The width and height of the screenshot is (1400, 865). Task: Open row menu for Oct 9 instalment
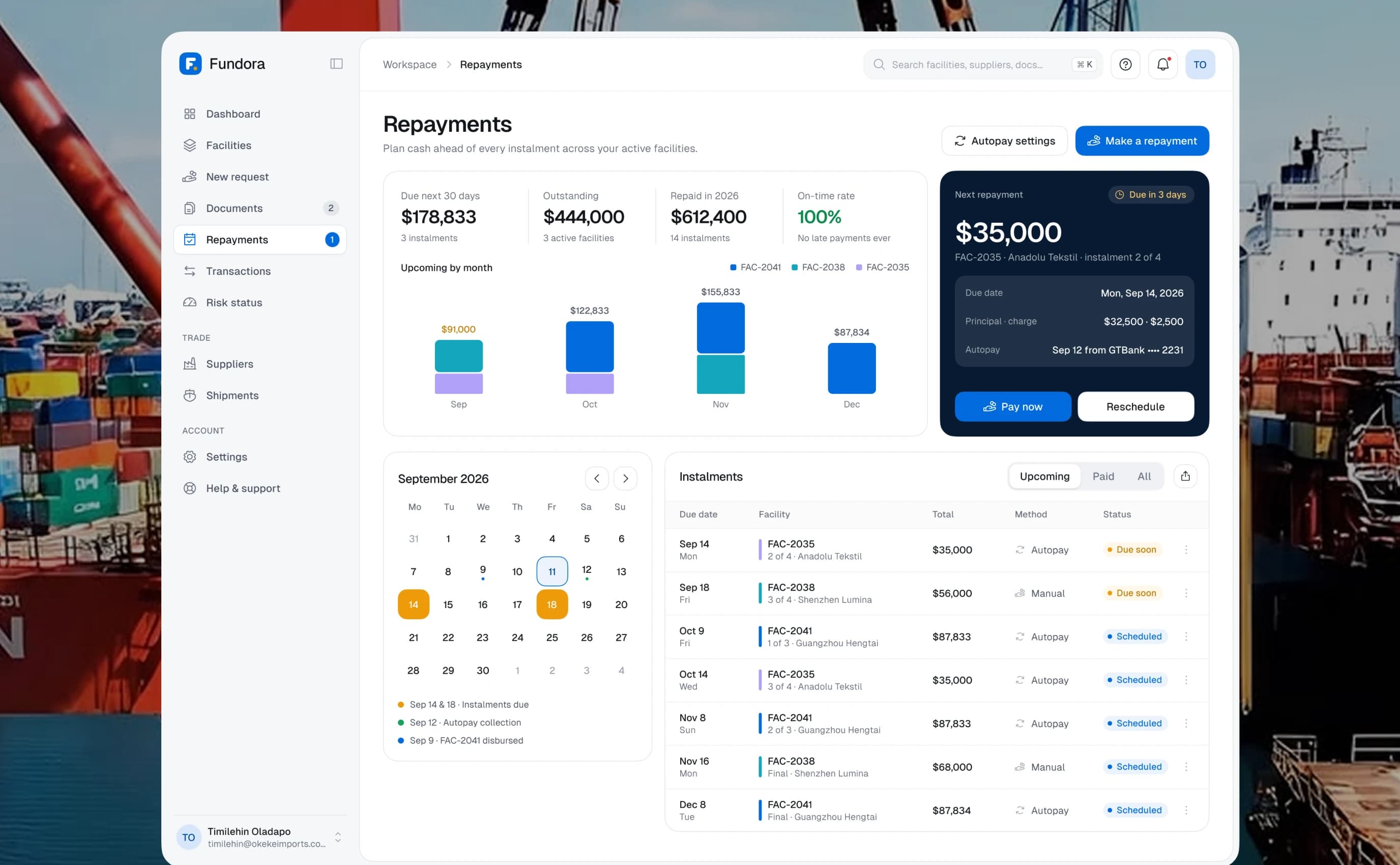click(x=1186, y=637)
